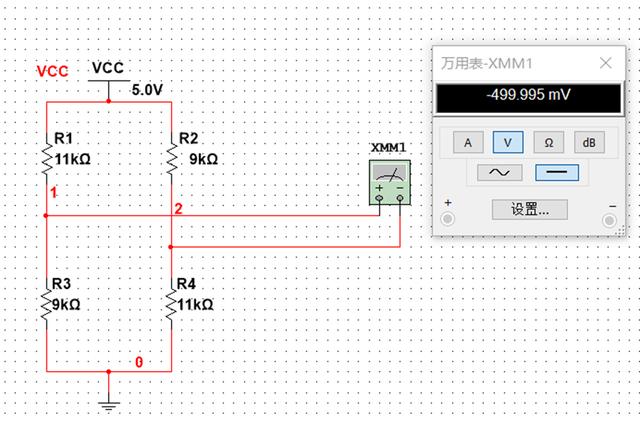Screen dimensions: 640x422
Task: Click the XMM1 positive input pin
Action: coord(379,199)
